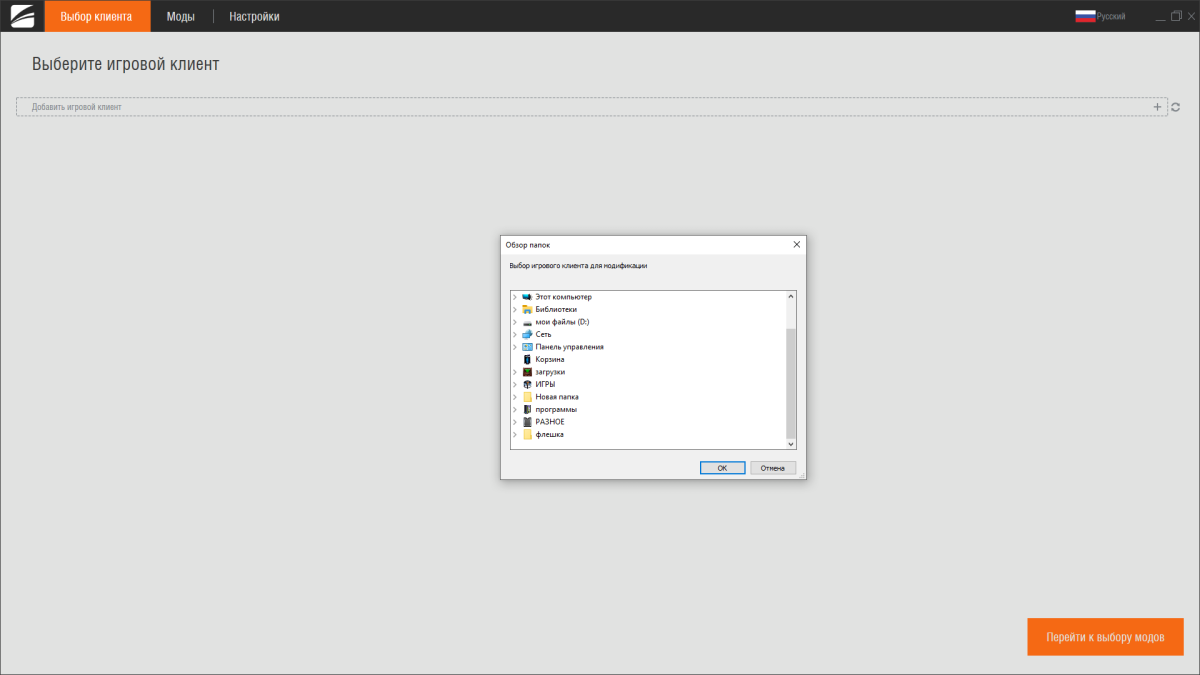Select the загрузки folder icon
The height and width of the screenshot is (675, 1200).
(527, 372)
